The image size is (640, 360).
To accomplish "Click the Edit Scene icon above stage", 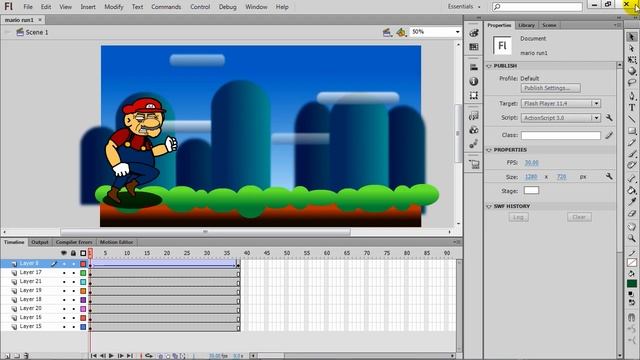I will tap(387, 32).
